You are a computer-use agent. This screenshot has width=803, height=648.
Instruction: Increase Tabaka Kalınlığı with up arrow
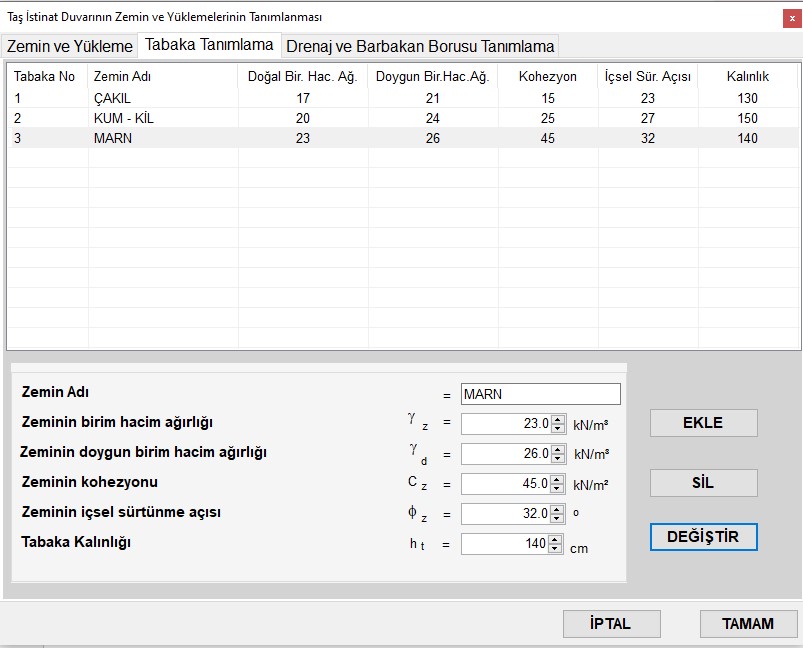(x=556, y=539)
